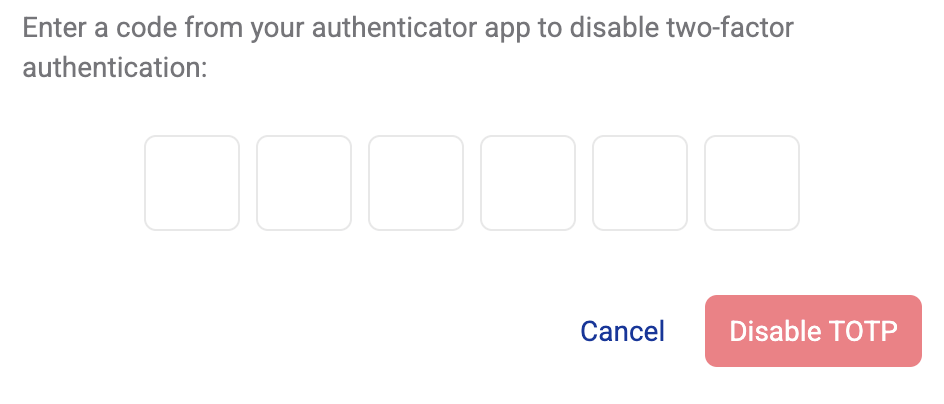Viewport: 944px width, 404px height.
Task: Place cursor in the third TOTP digit field
Action: point(416,183)
